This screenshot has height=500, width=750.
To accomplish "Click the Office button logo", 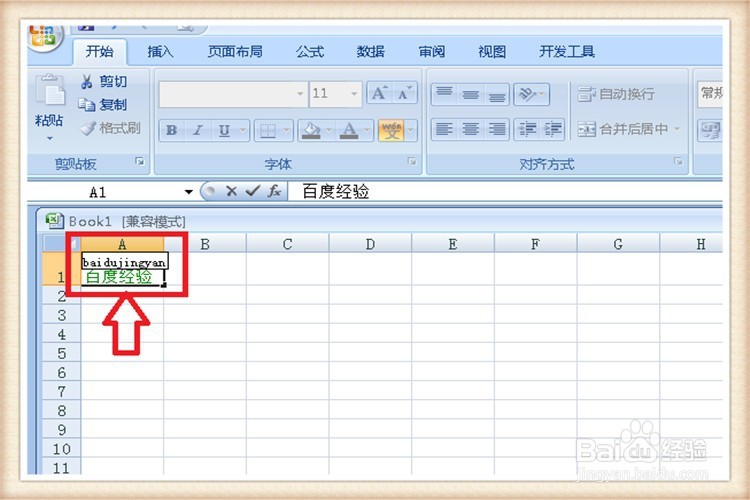I will pos(44,37).
